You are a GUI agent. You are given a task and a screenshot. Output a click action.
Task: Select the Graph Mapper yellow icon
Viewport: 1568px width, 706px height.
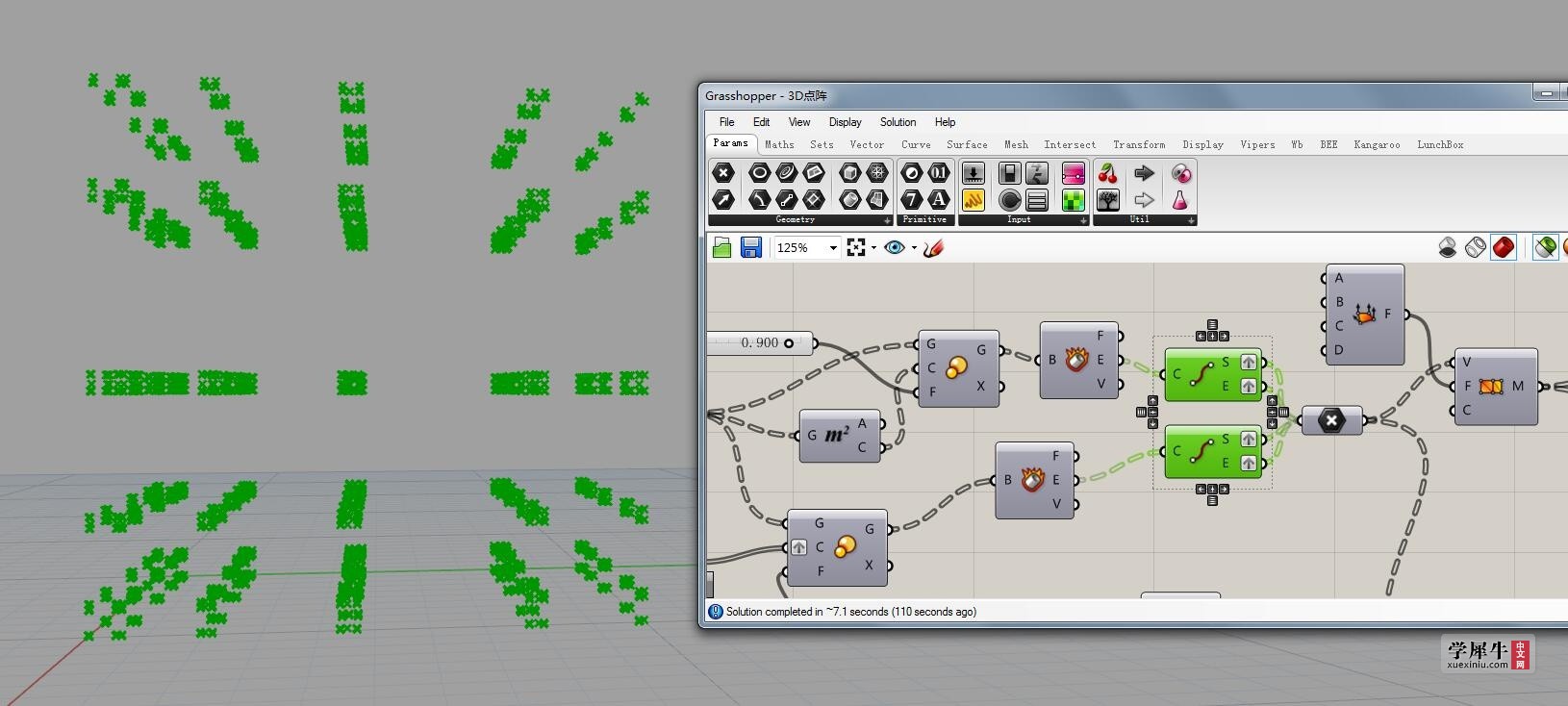[974, 200]
